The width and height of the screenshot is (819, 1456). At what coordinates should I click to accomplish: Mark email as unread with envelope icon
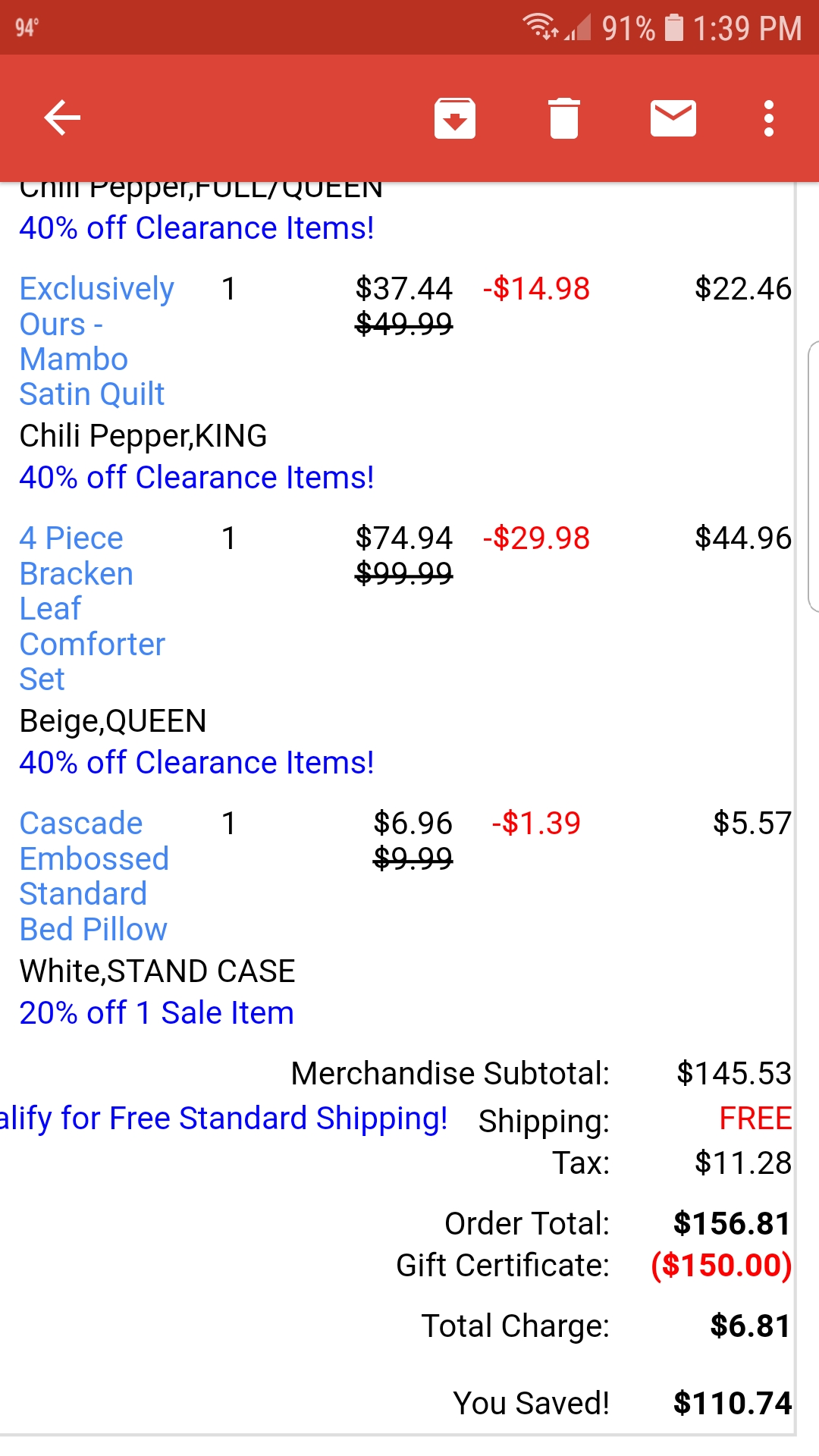[x=673, y=118]
